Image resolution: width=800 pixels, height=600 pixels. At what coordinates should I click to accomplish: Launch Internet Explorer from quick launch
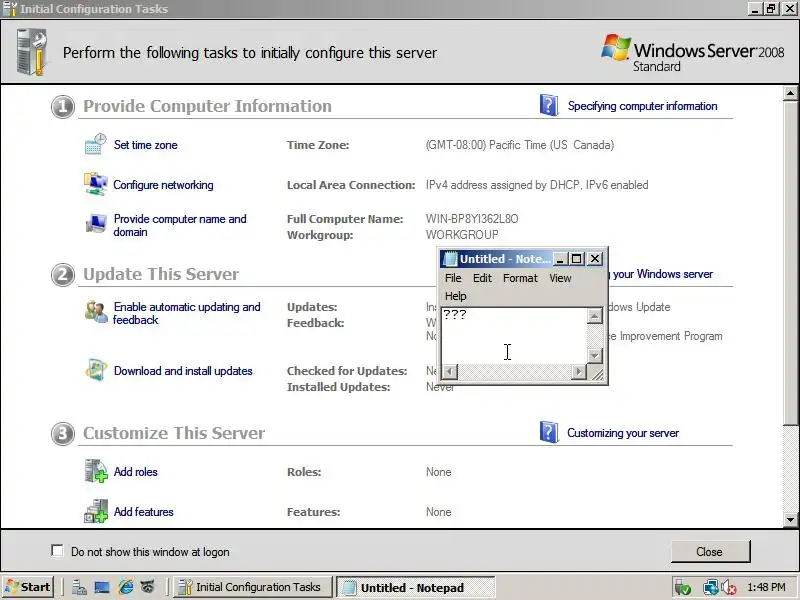pyautogui.click(x=125, y=587)
